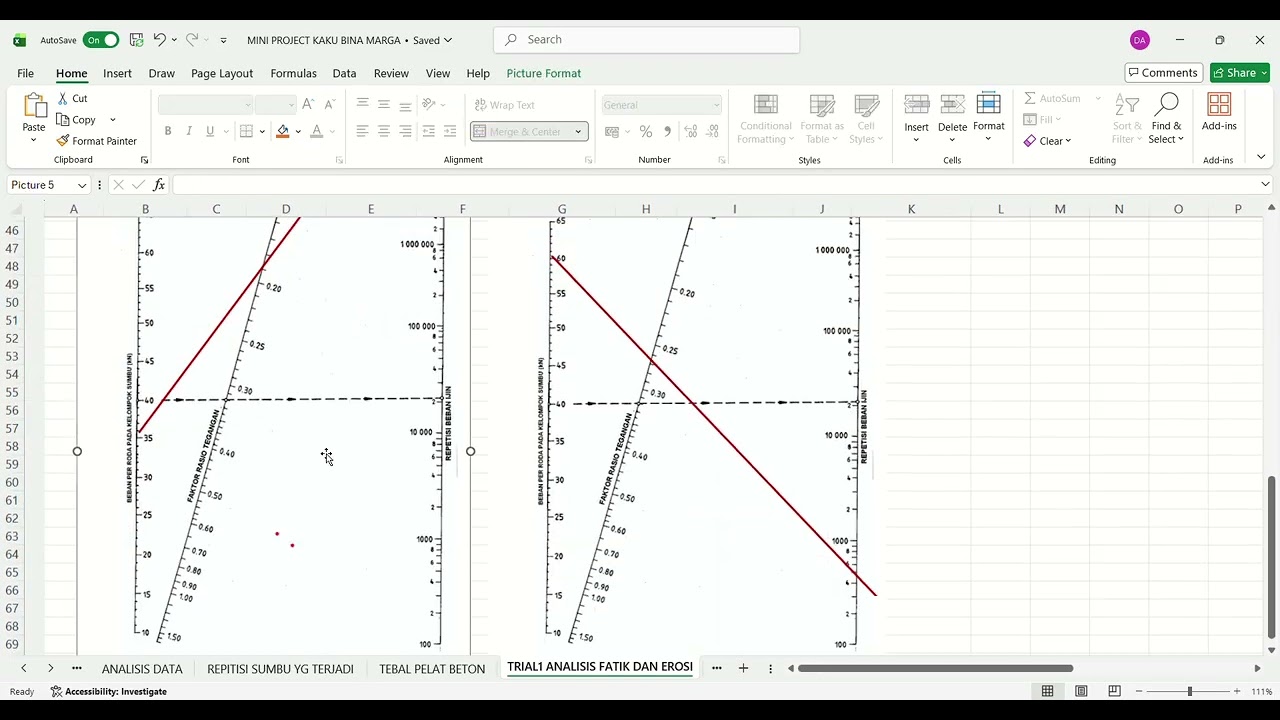Toggle the AutoSave switch

pos(101,40)
